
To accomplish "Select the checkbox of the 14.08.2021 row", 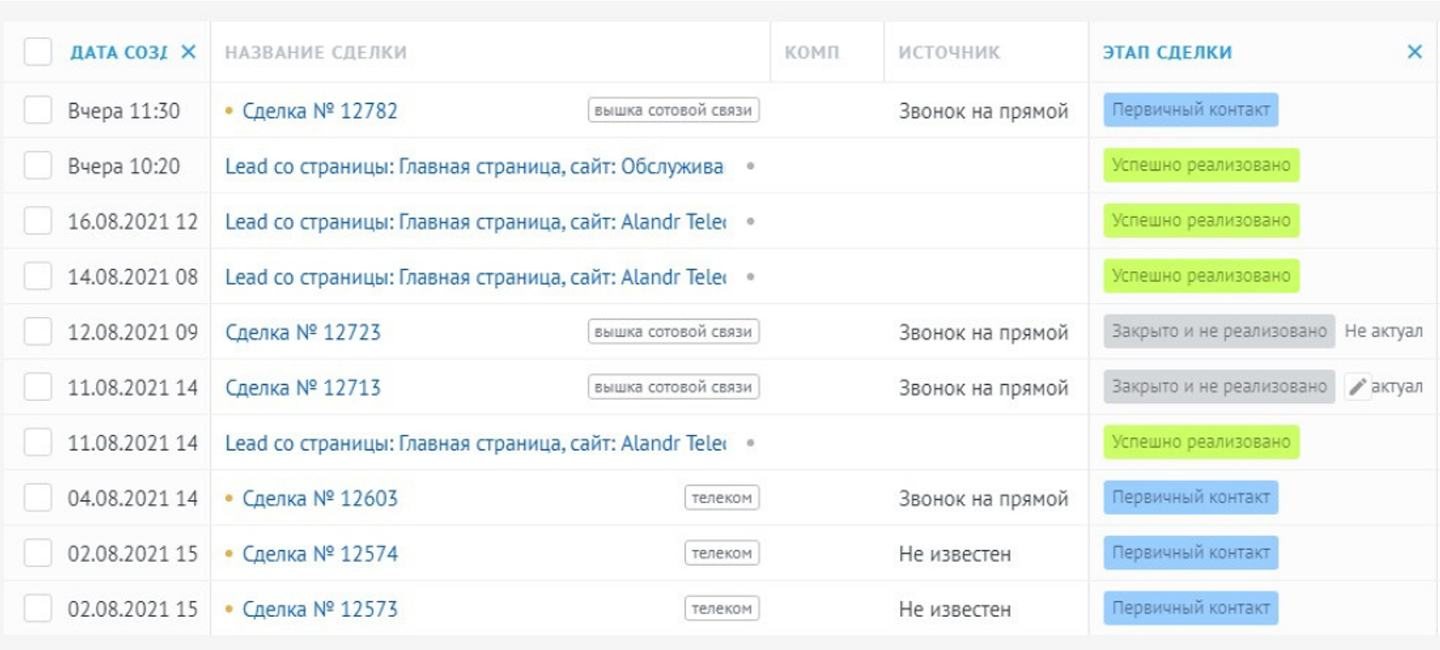I will [38, 276].
